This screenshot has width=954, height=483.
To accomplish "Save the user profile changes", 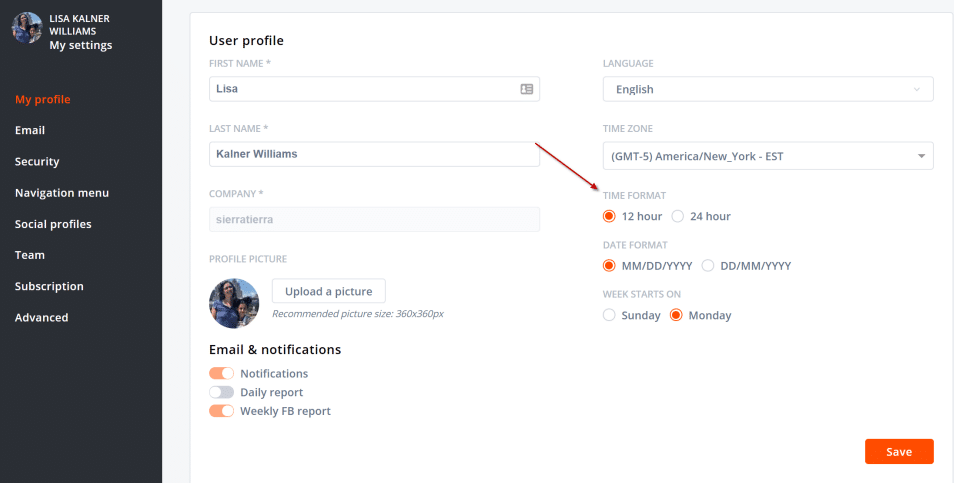I will [898, 452].
